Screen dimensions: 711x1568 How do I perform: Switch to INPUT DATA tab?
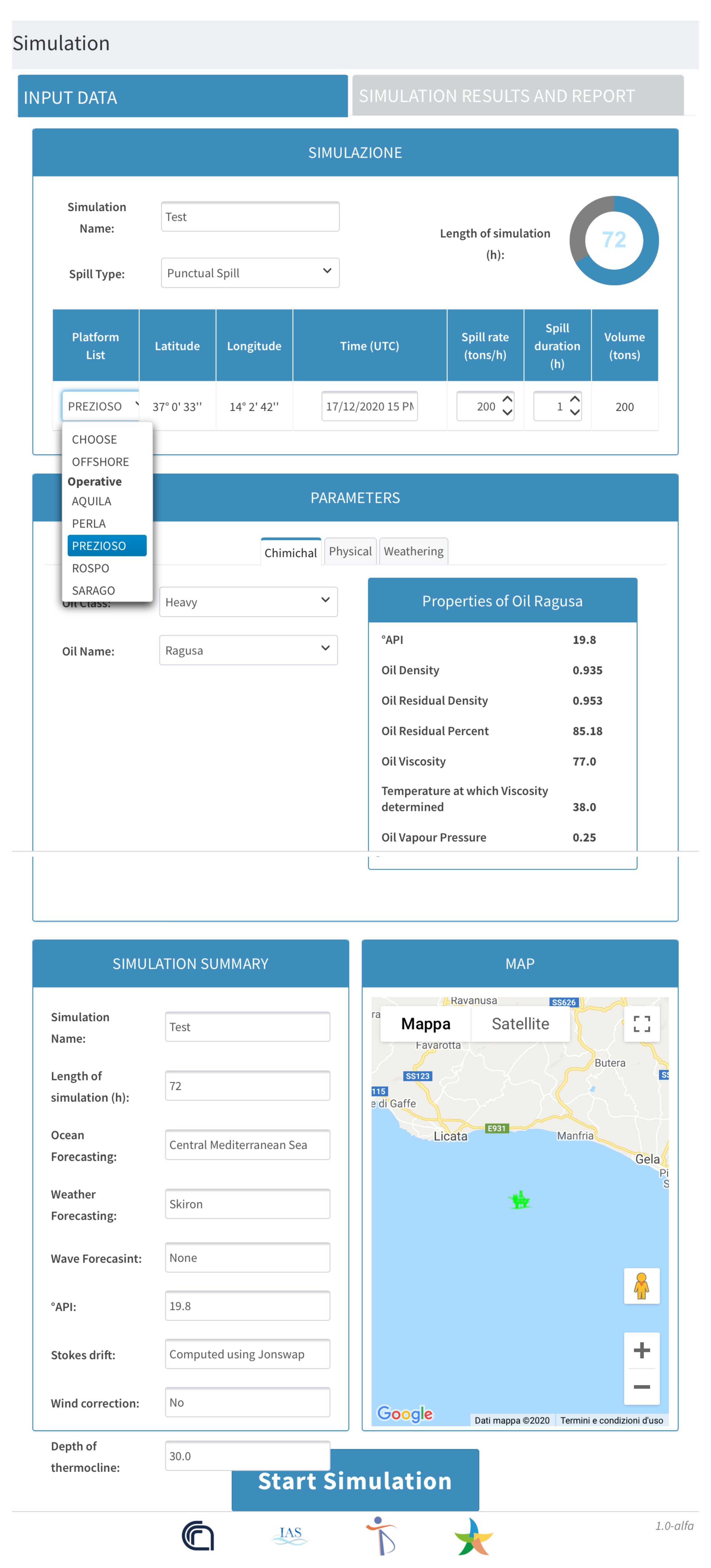coord(183,96)
